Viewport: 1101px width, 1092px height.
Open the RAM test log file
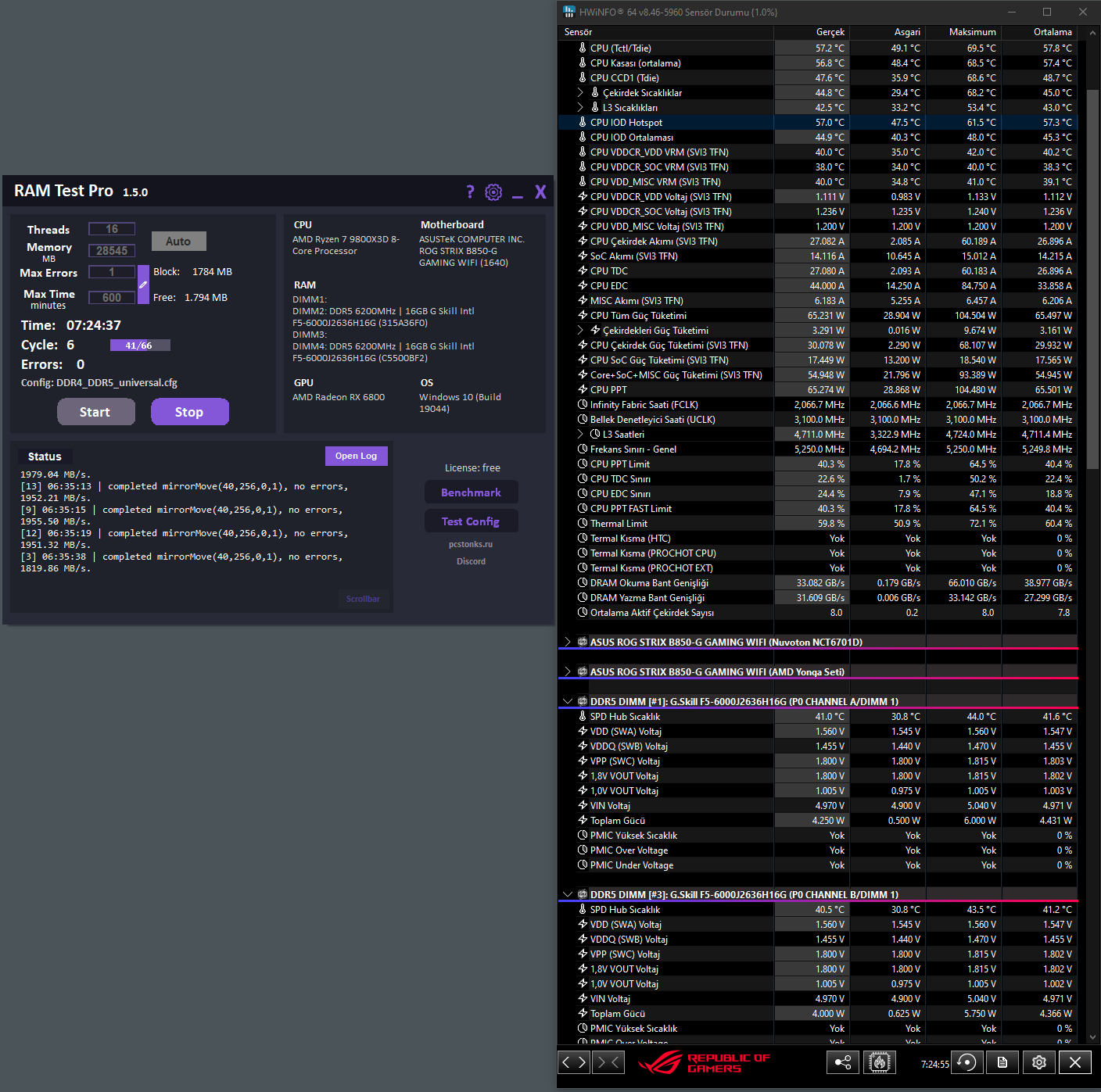point(356,456)
